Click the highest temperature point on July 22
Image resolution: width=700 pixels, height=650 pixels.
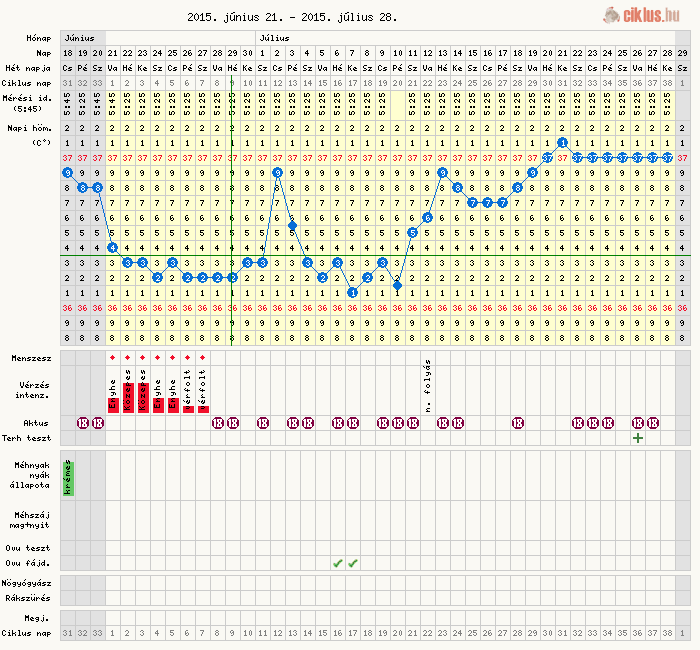pyautogui.click(x=562, y=143)
